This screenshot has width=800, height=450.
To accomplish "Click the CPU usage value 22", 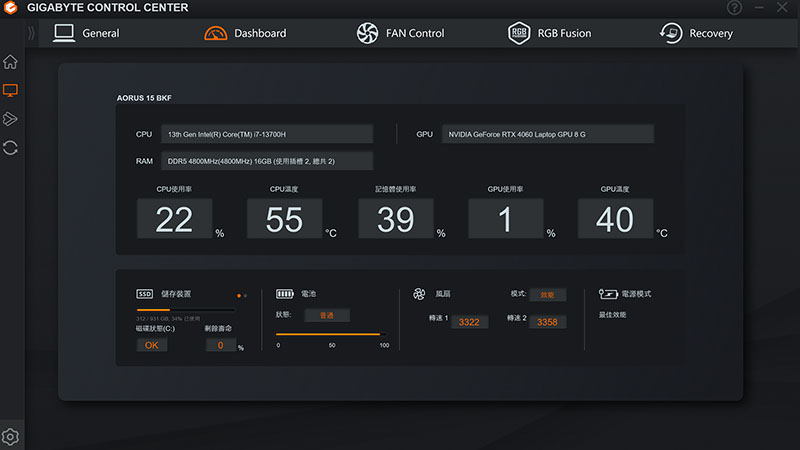I will point(174,219).
